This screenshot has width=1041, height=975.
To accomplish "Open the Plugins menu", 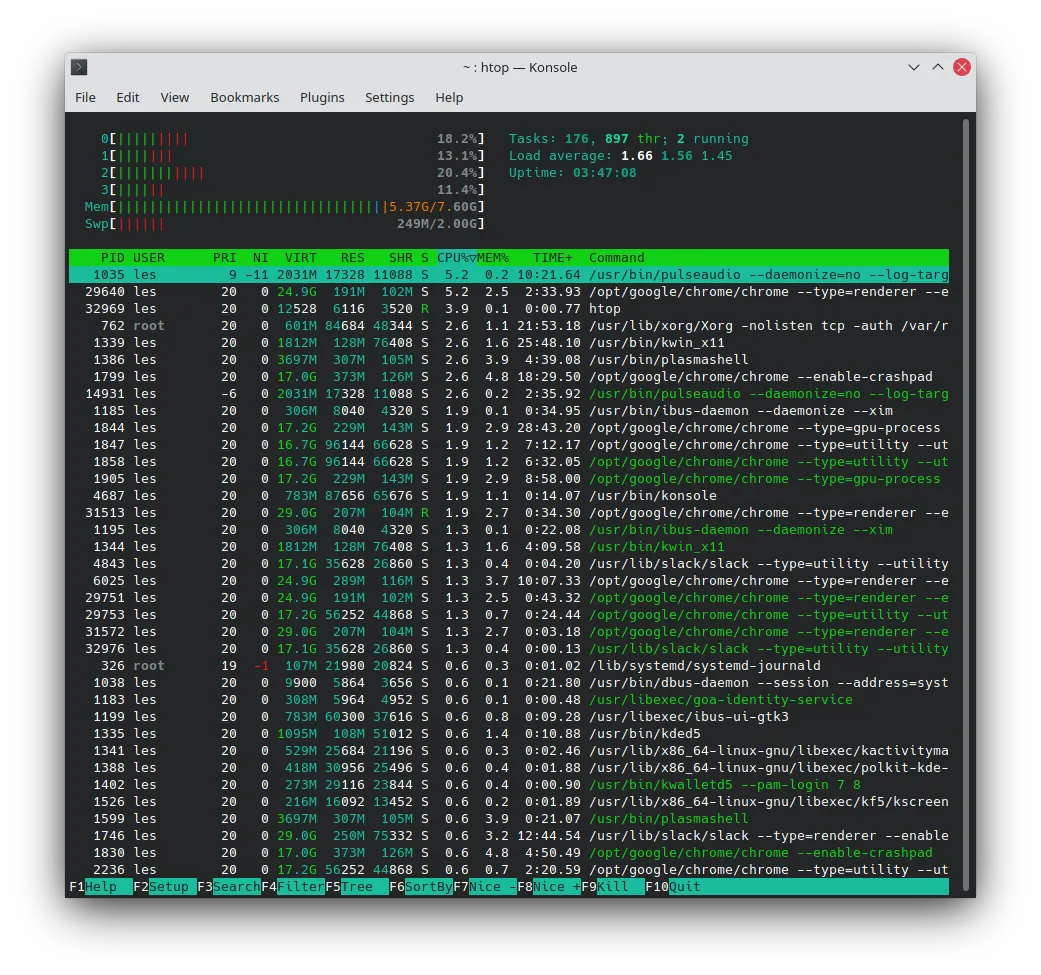I will coord(322,98).
